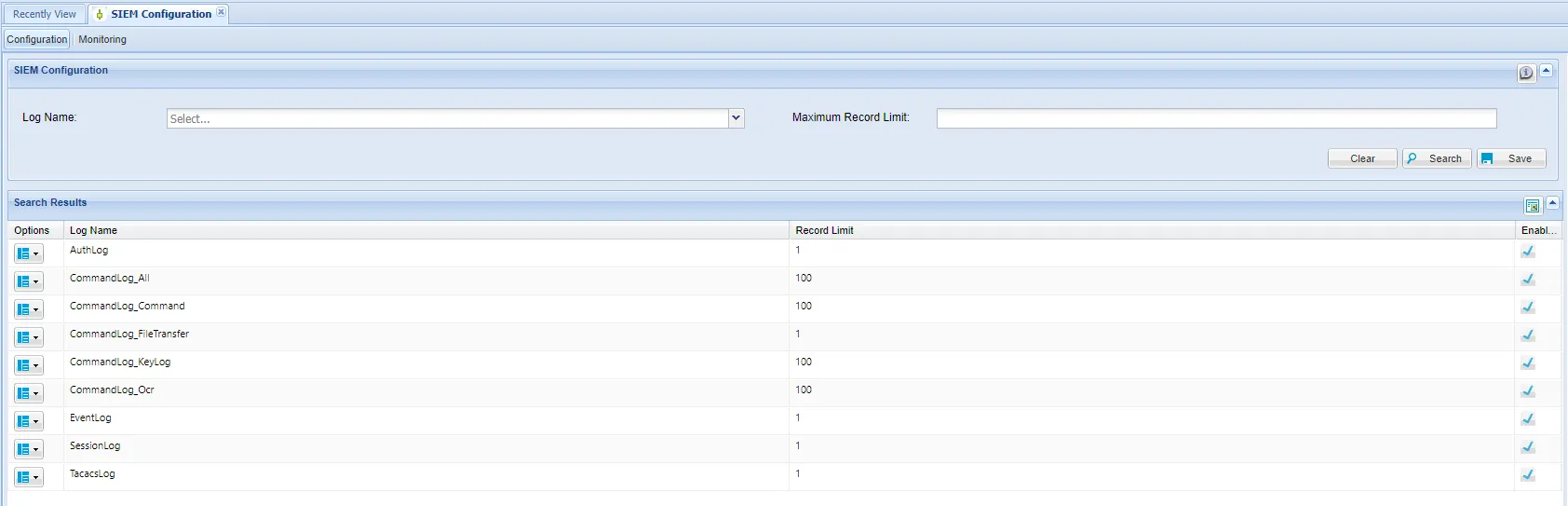Open options menu for AuthLog row
1568x506 pixels.
pyautogui.click(x=29, y=253)
